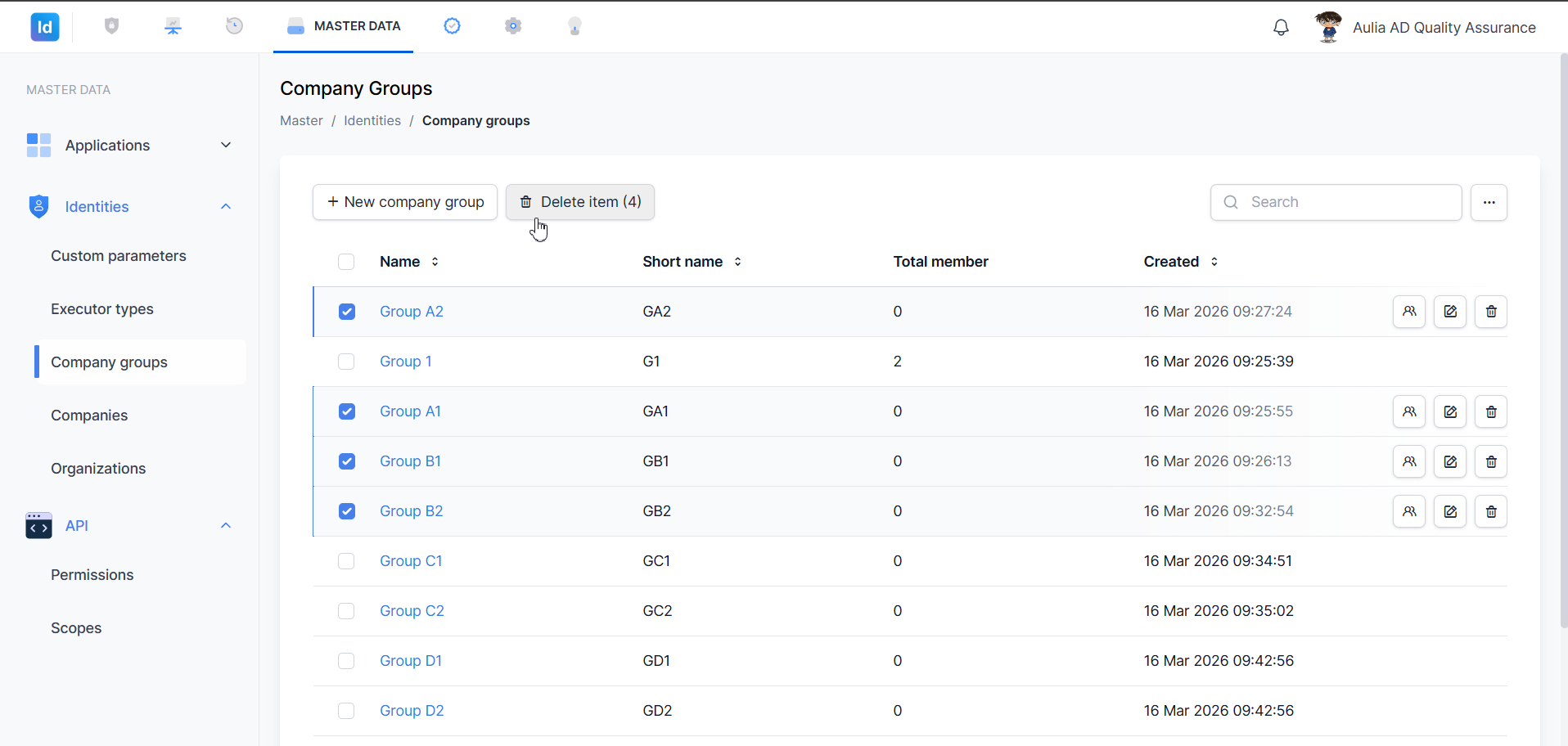The height and width of the screenshot is (746, 1568).
Task: Edit the Group A1 row
Action: click(1450, 411)
